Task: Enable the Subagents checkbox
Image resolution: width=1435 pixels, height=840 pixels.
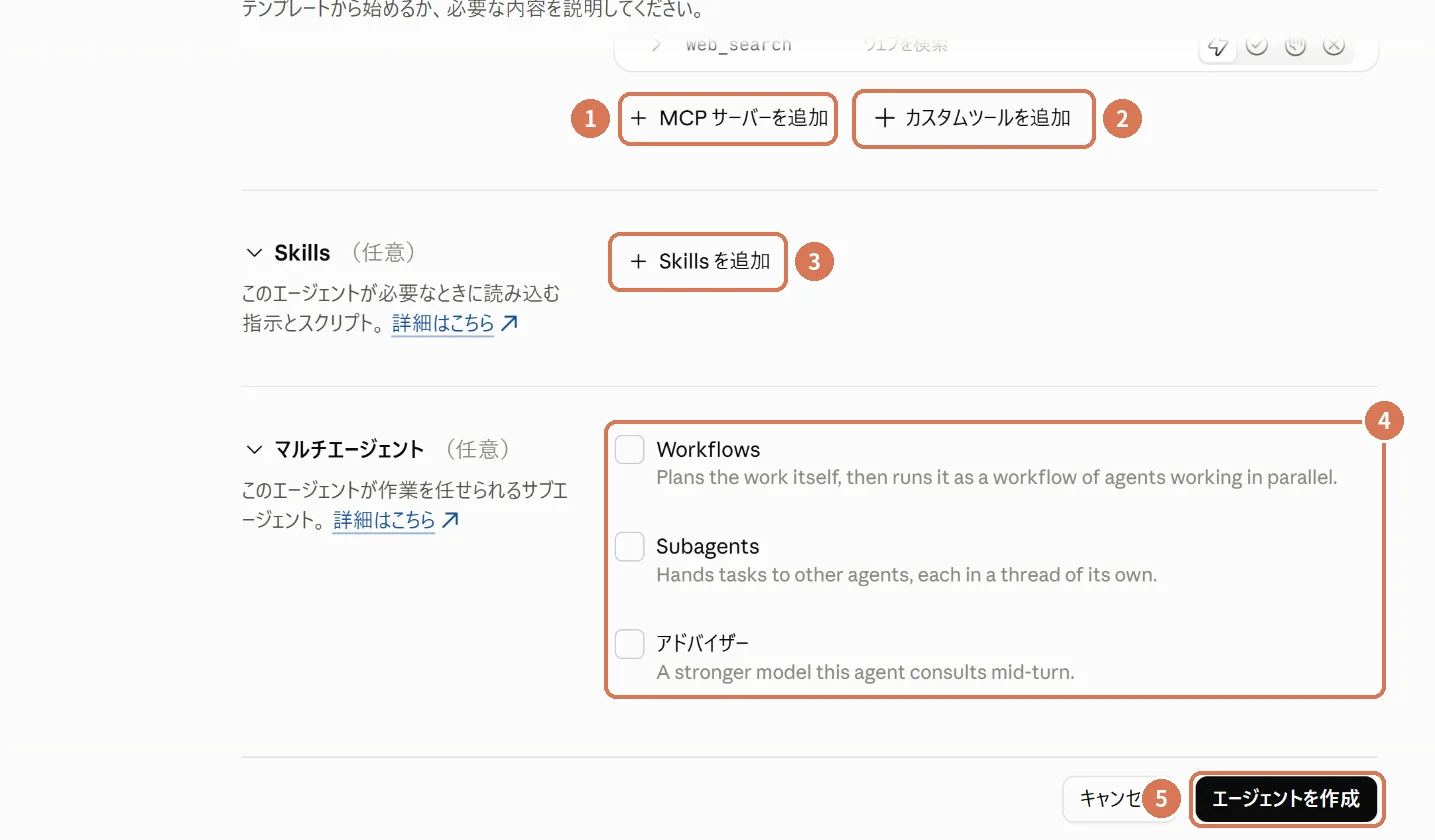Action: (629, 547)
